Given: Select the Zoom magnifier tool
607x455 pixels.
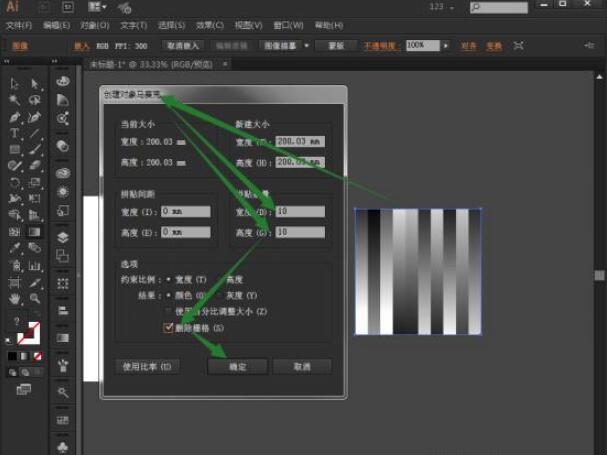Looking at the screenshot, I should click(35, 299).
